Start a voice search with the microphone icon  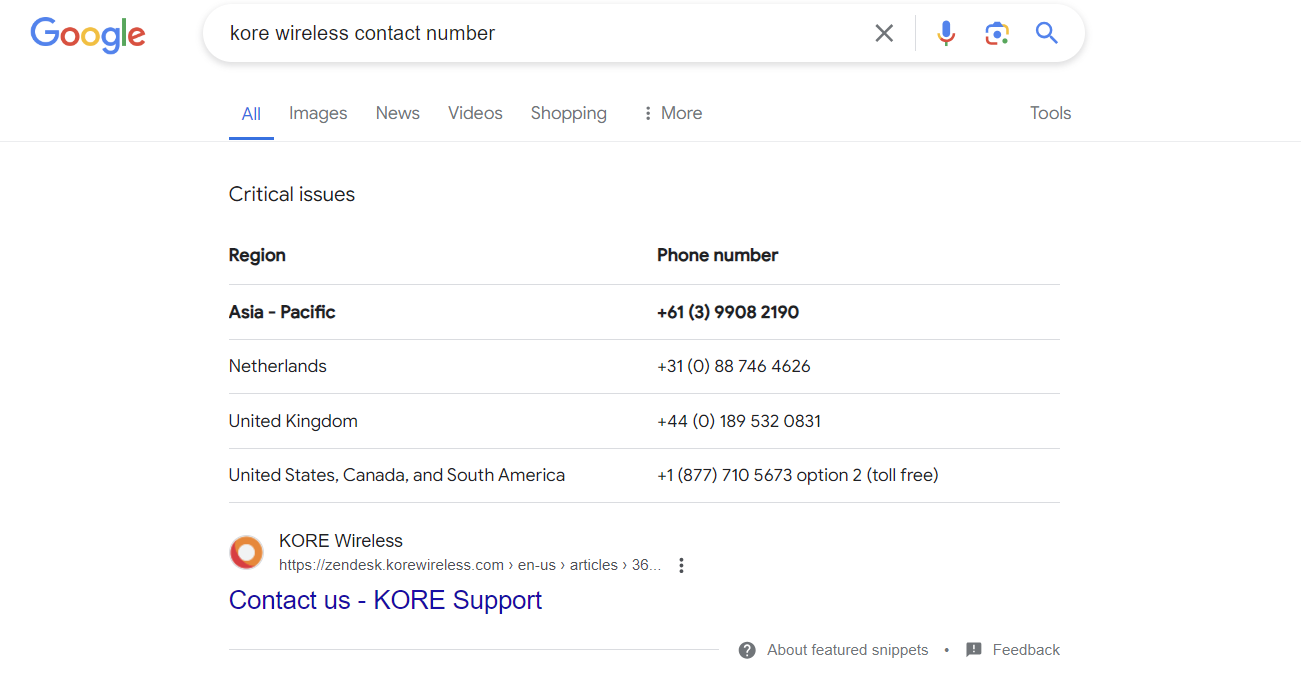coord(946,33)
